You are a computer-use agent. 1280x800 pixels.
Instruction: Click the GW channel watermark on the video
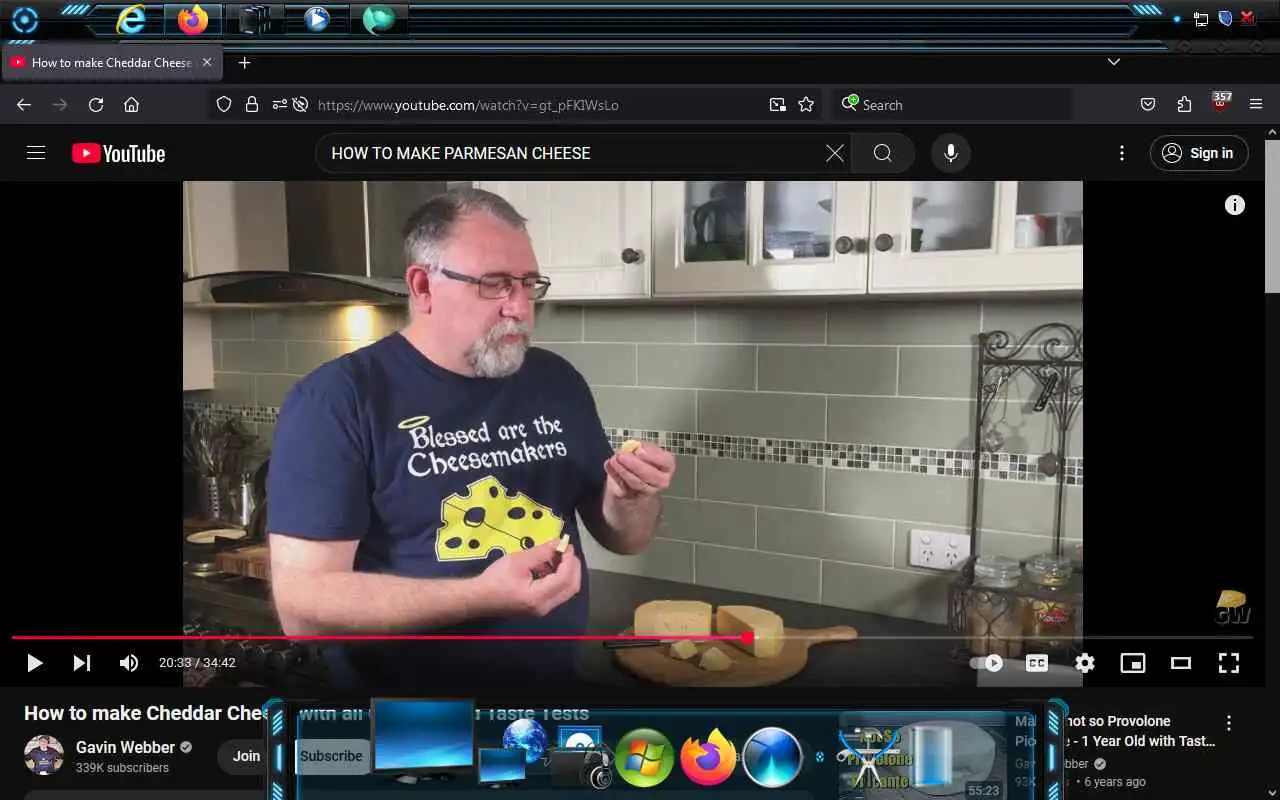(1233, 607)
